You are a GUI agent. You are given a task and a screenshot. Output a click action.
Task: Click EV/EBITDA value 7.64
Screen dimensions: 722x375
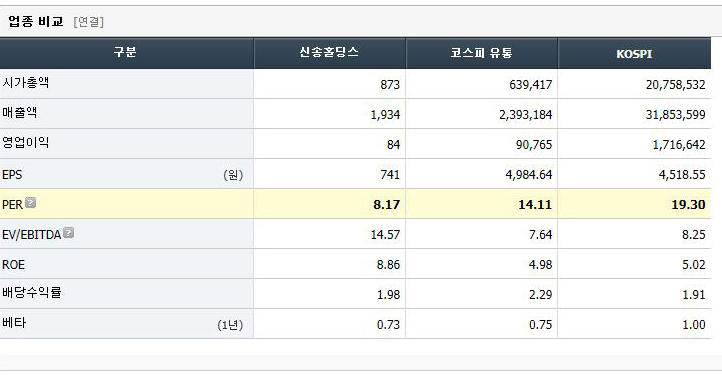[541, 234]
